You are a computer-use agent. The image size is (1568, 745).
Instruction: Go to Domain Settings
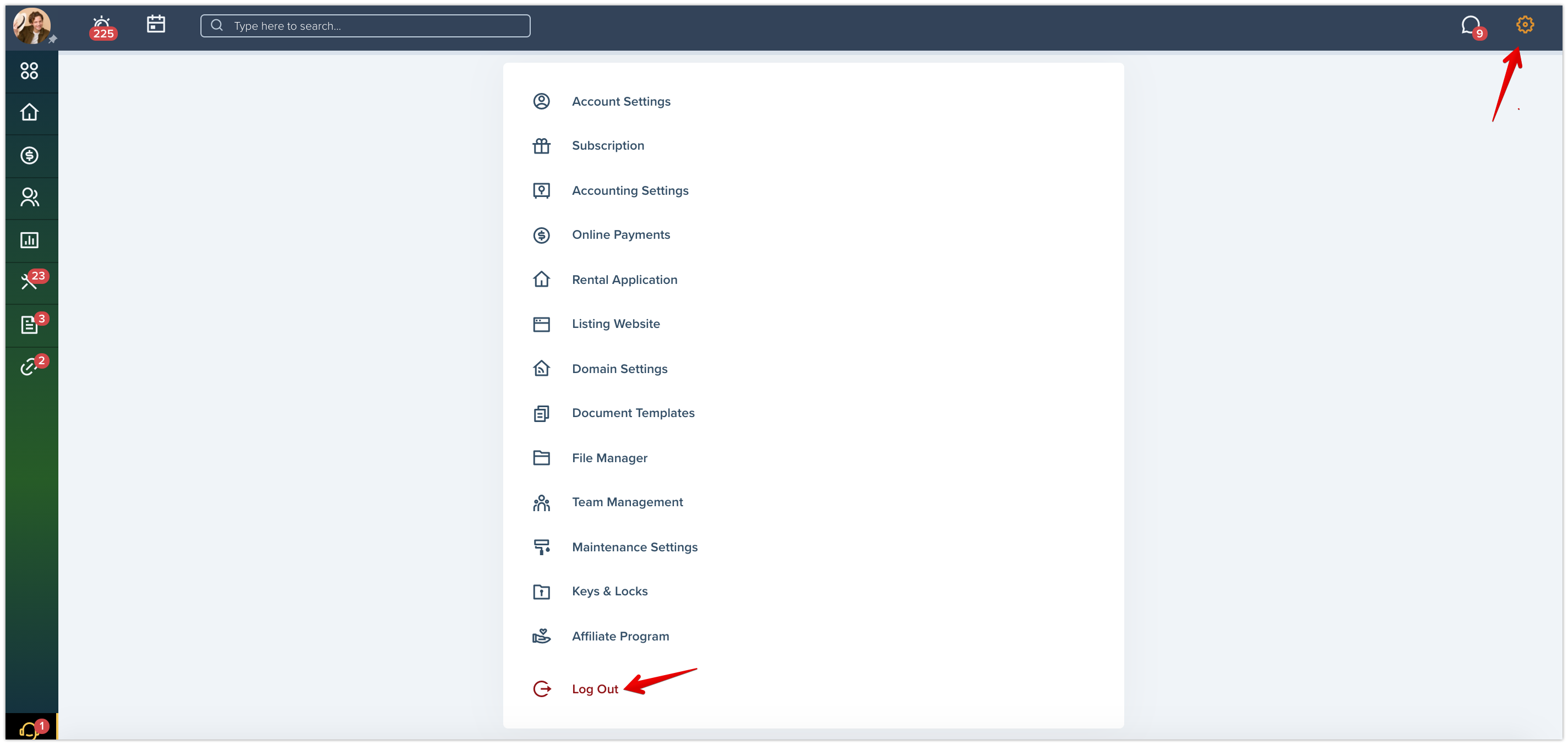[x=619, y=369]
